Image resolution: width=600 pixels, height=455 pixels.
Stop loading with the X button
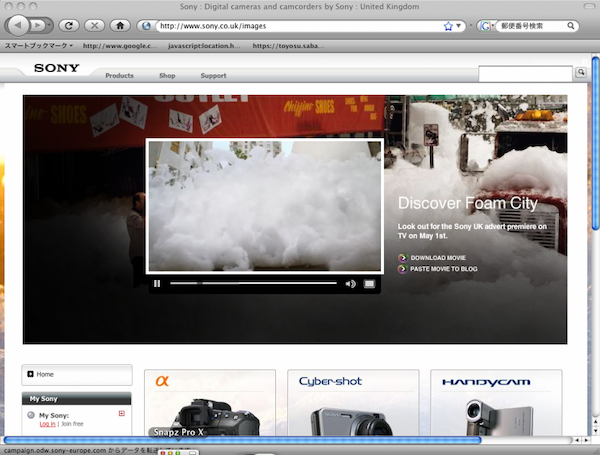95,26
